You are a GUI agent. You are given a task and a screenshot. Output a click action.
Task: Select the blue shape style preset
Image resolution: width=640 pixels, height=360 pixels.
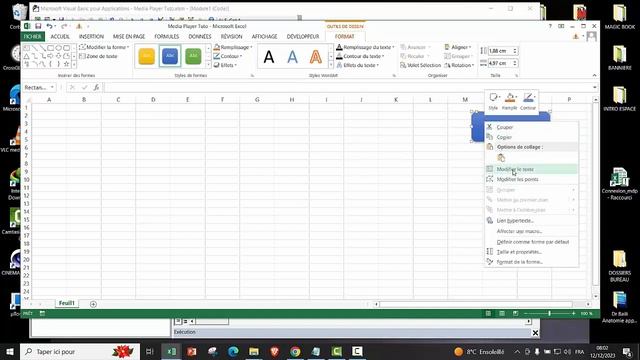(x=170, y=56)
